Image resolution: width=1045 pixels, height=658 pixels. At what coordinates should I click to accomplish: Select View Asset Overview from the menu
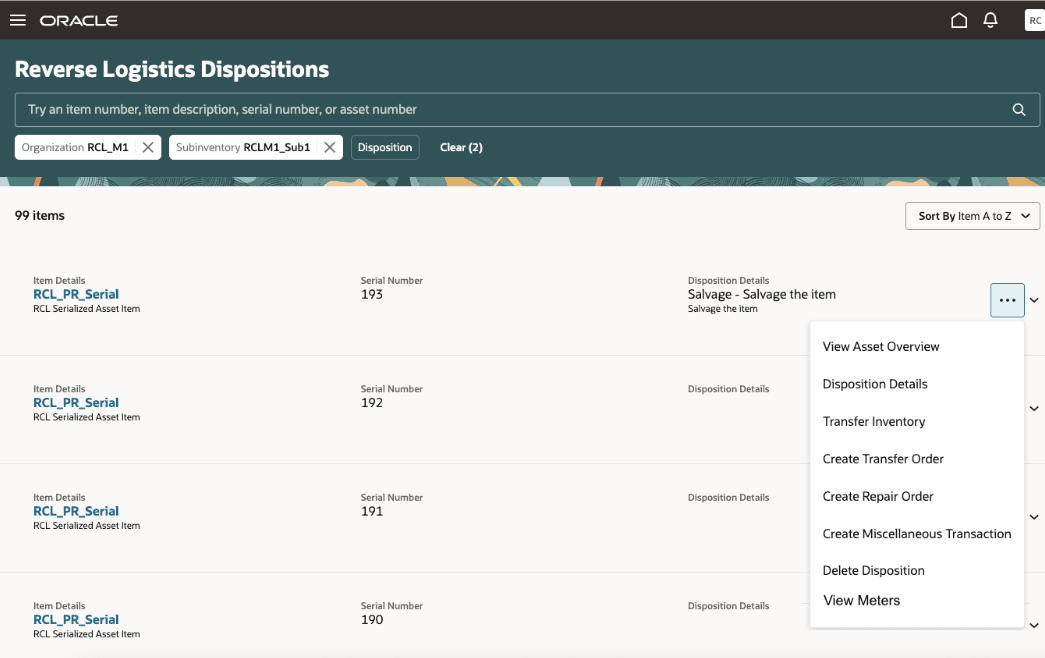[880, 346]
